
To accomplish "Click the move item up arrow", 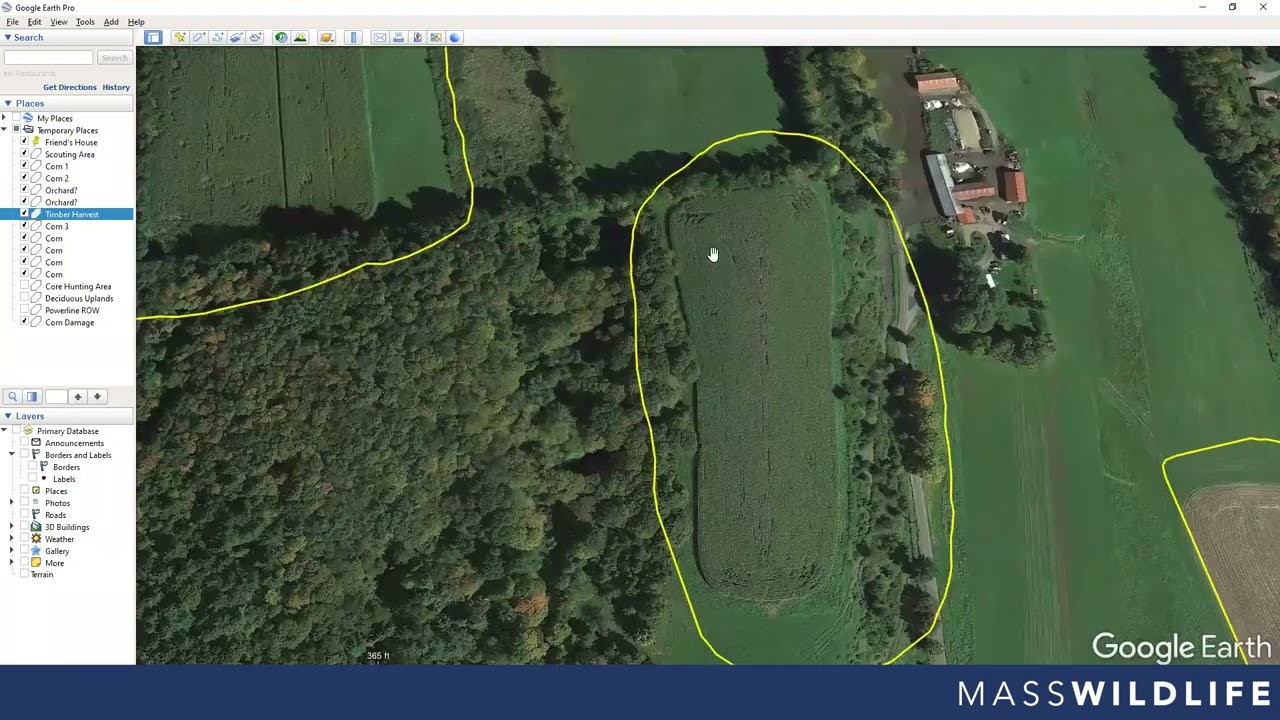I will tap(78, 397).
